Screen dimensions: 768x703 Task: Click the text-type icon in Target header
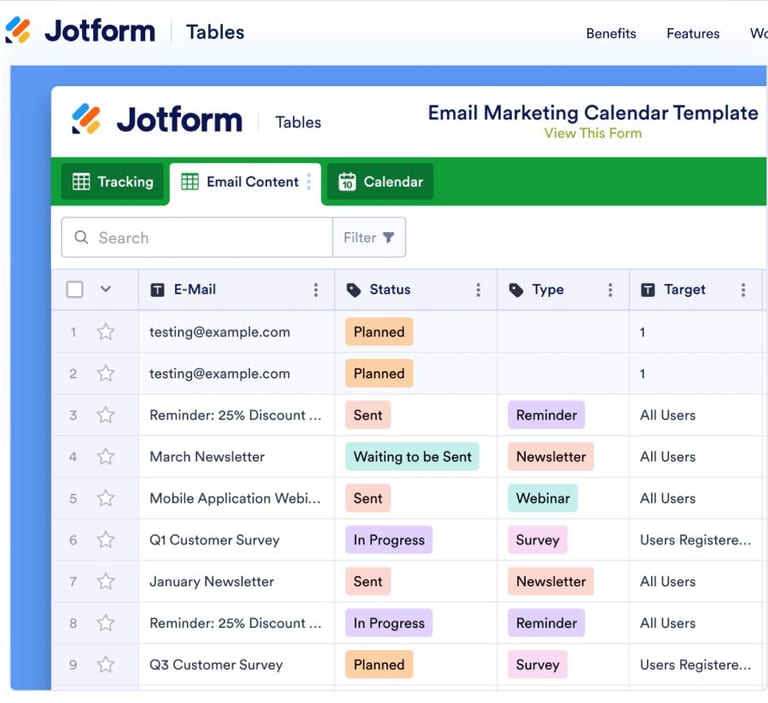coord(648,290)
